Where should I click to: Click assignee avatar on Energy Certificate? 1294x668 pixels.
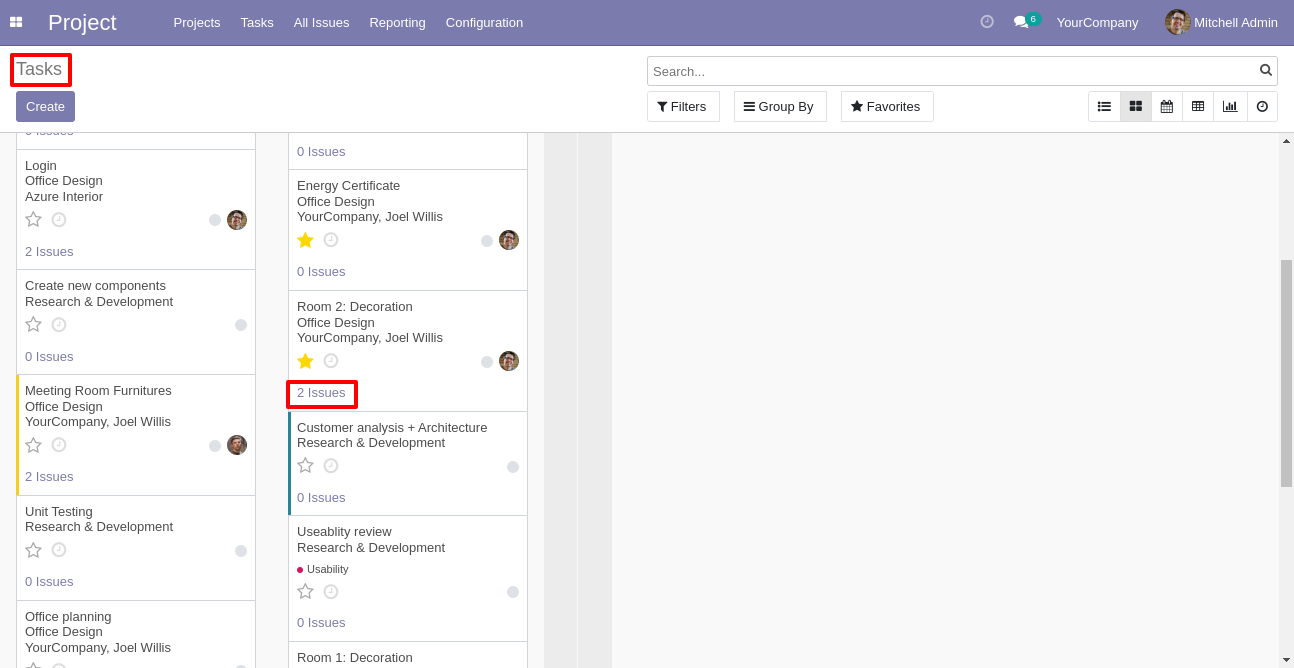click(x=509, y=240)
